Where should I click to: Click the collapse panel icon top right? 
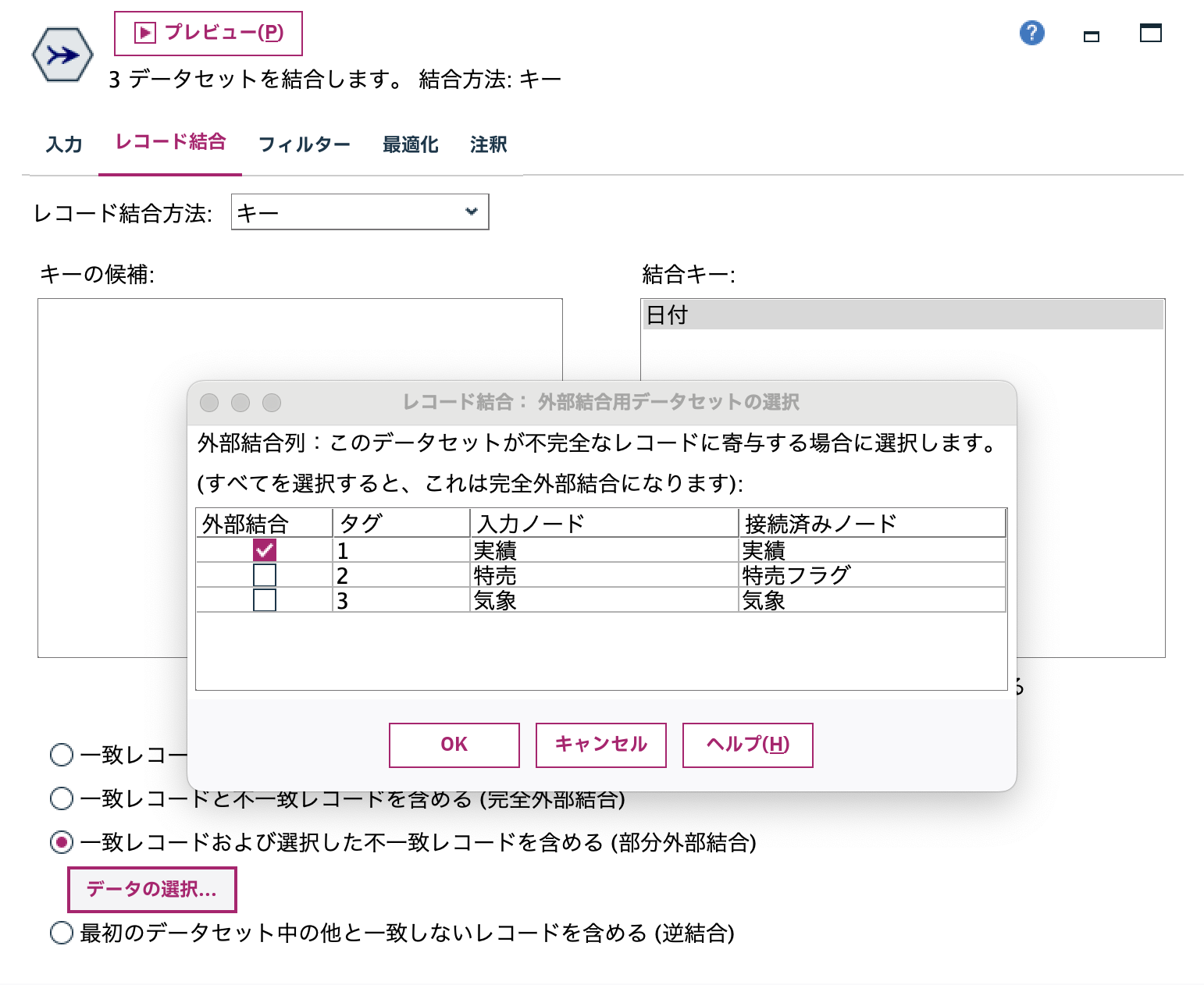pos(1092,35)
